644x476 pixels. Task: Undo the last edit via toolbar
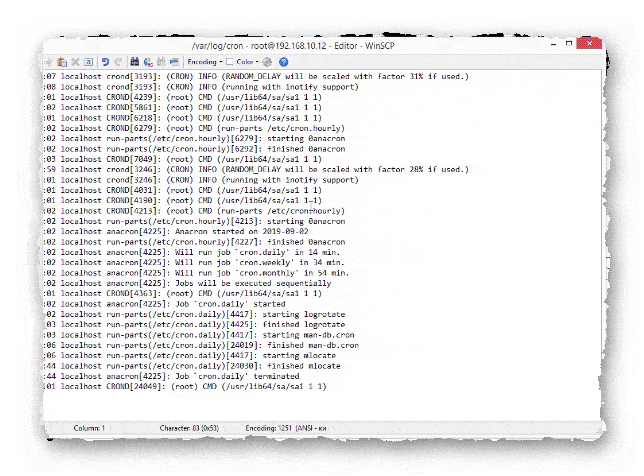[x=105, y=61]
